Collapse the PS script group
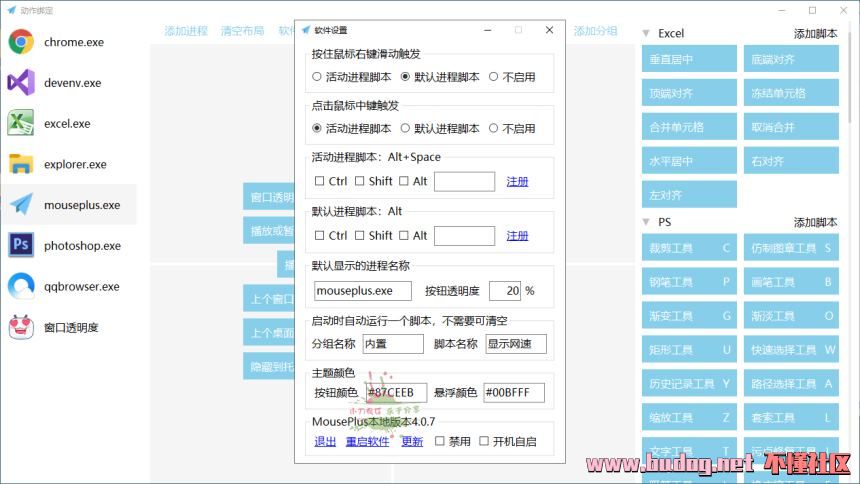This screenshot has height=484, width=860. (646, 222)
